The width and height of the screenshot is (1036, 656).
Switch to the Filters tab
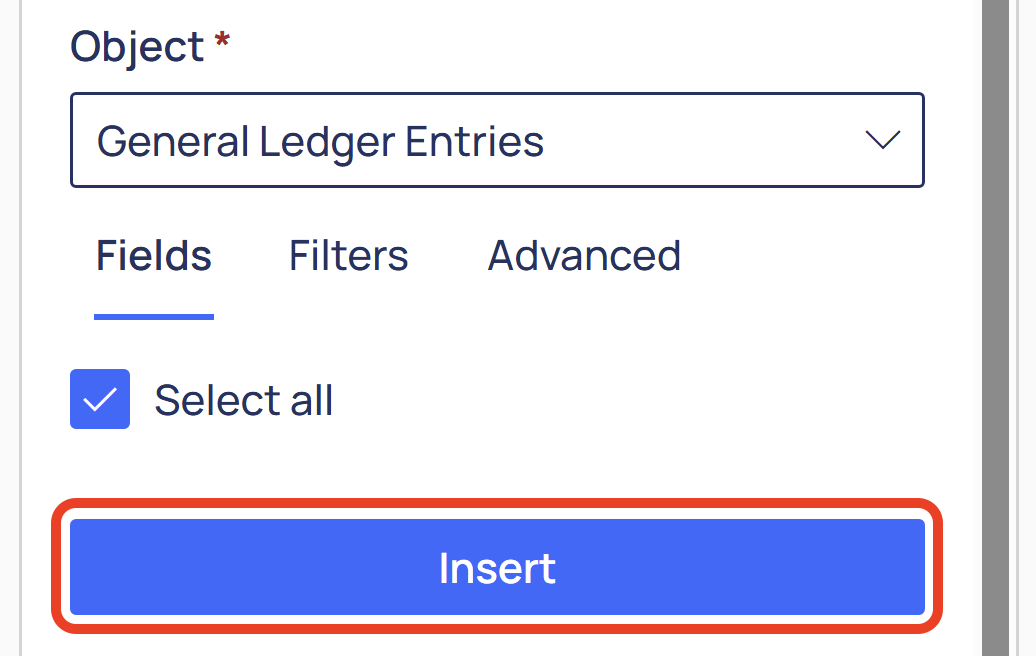(348, 257)
